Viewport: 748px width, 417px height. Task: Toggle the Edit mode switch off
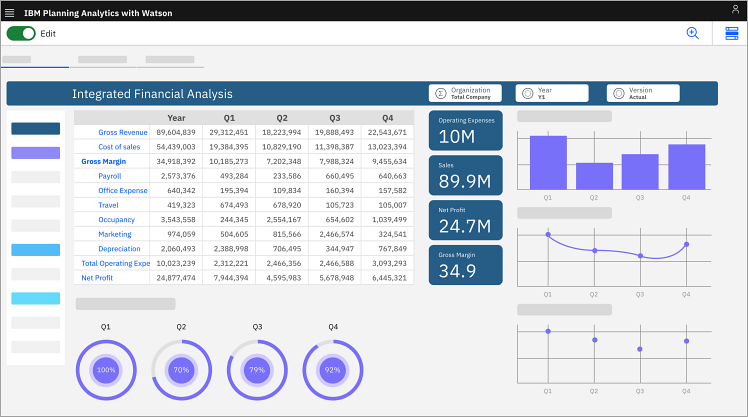pyautogui.click(x=21, y=33)
